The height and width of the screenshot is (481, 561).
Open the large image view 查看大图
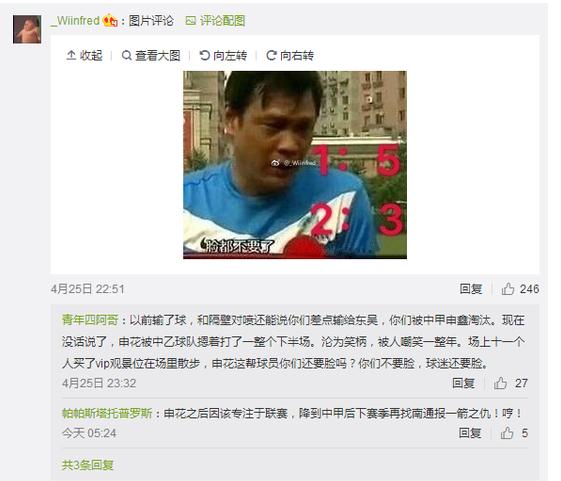click(x=151, y=55)
